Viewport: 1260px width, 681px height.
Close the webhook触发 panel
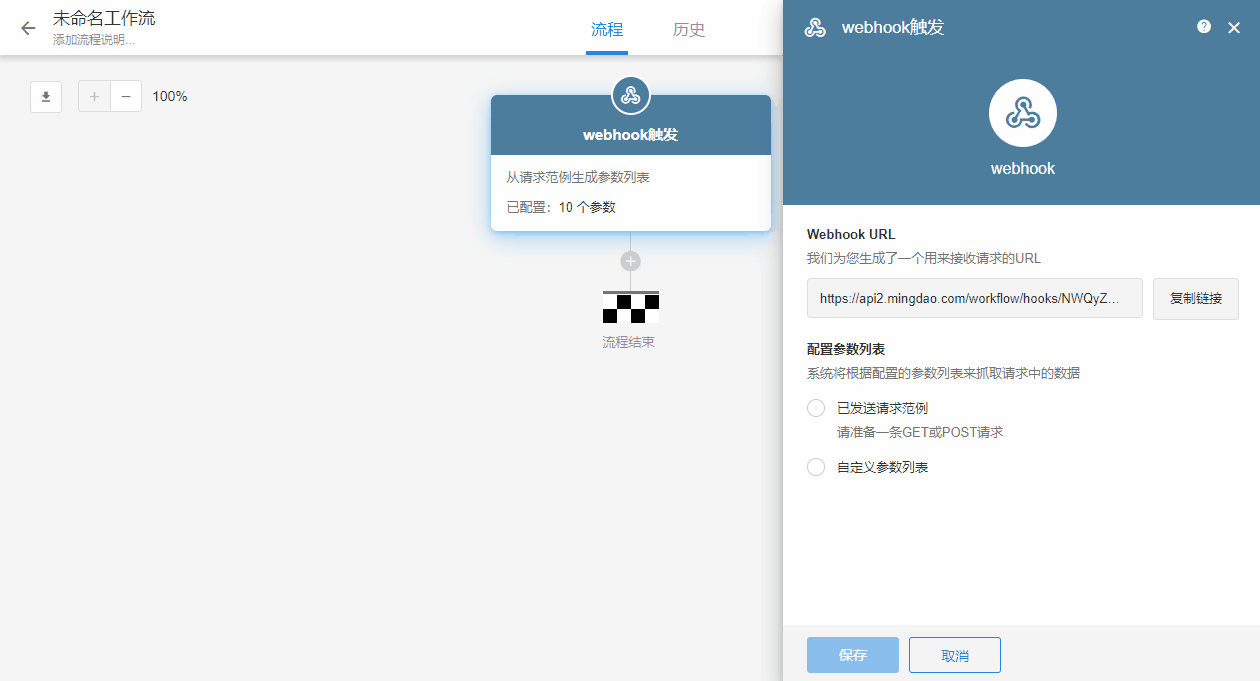click(x=1234, y=28)
